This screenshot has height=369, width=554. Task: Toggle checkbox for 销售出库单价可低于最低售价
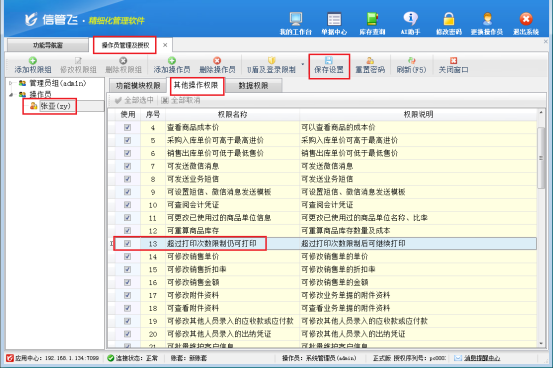(x=128, y=153)
